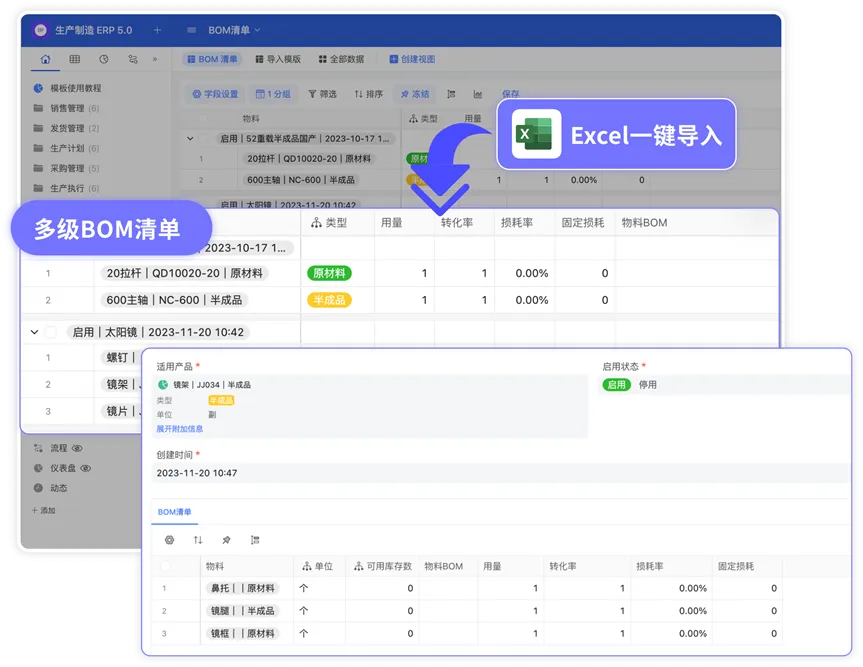Open the 仪表盘 dashboard in the sidebar
This screenshot has height=667, width=863.
62,468
